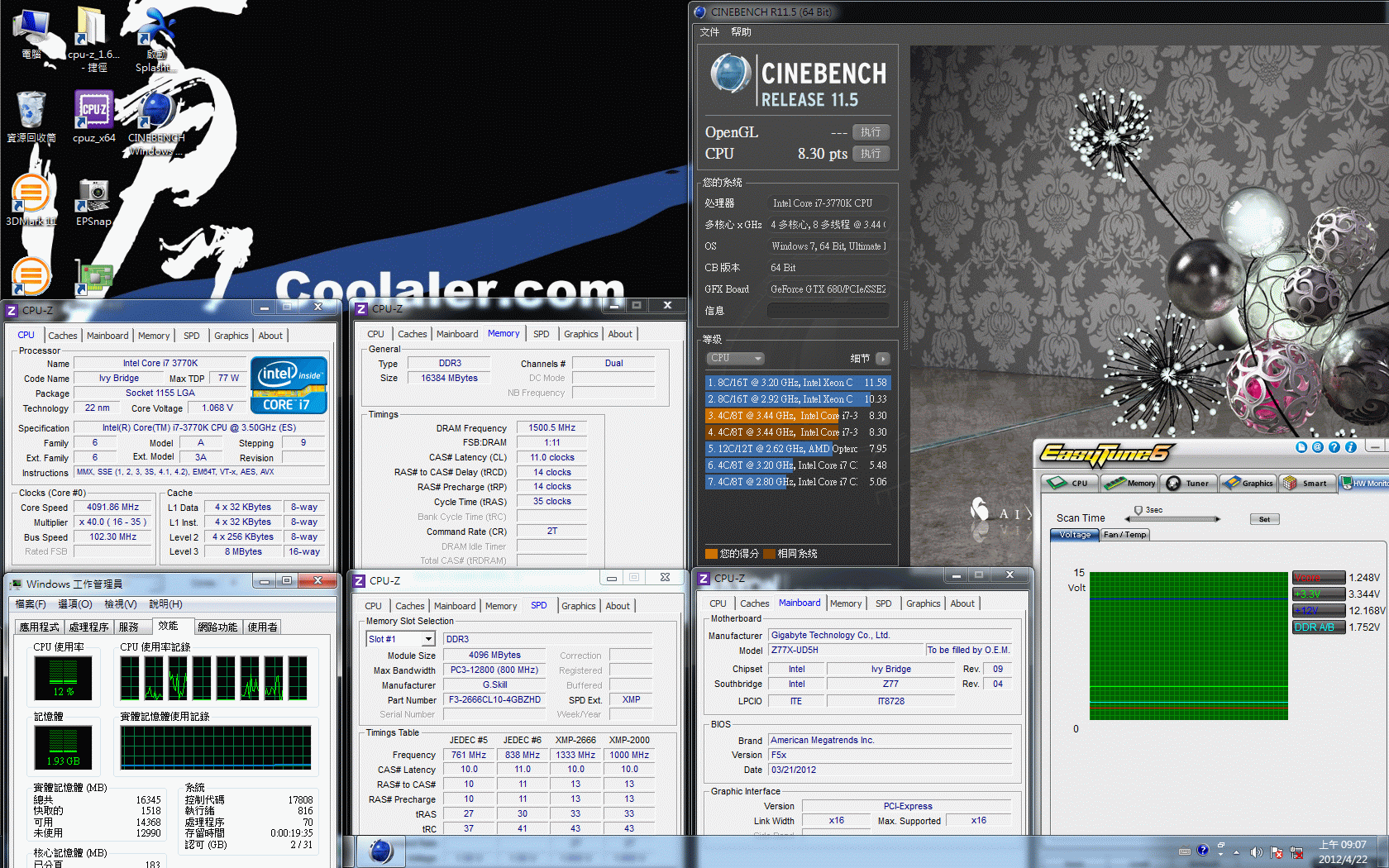
Task: Run the CPU test in Cinebench
Action: 871,154
